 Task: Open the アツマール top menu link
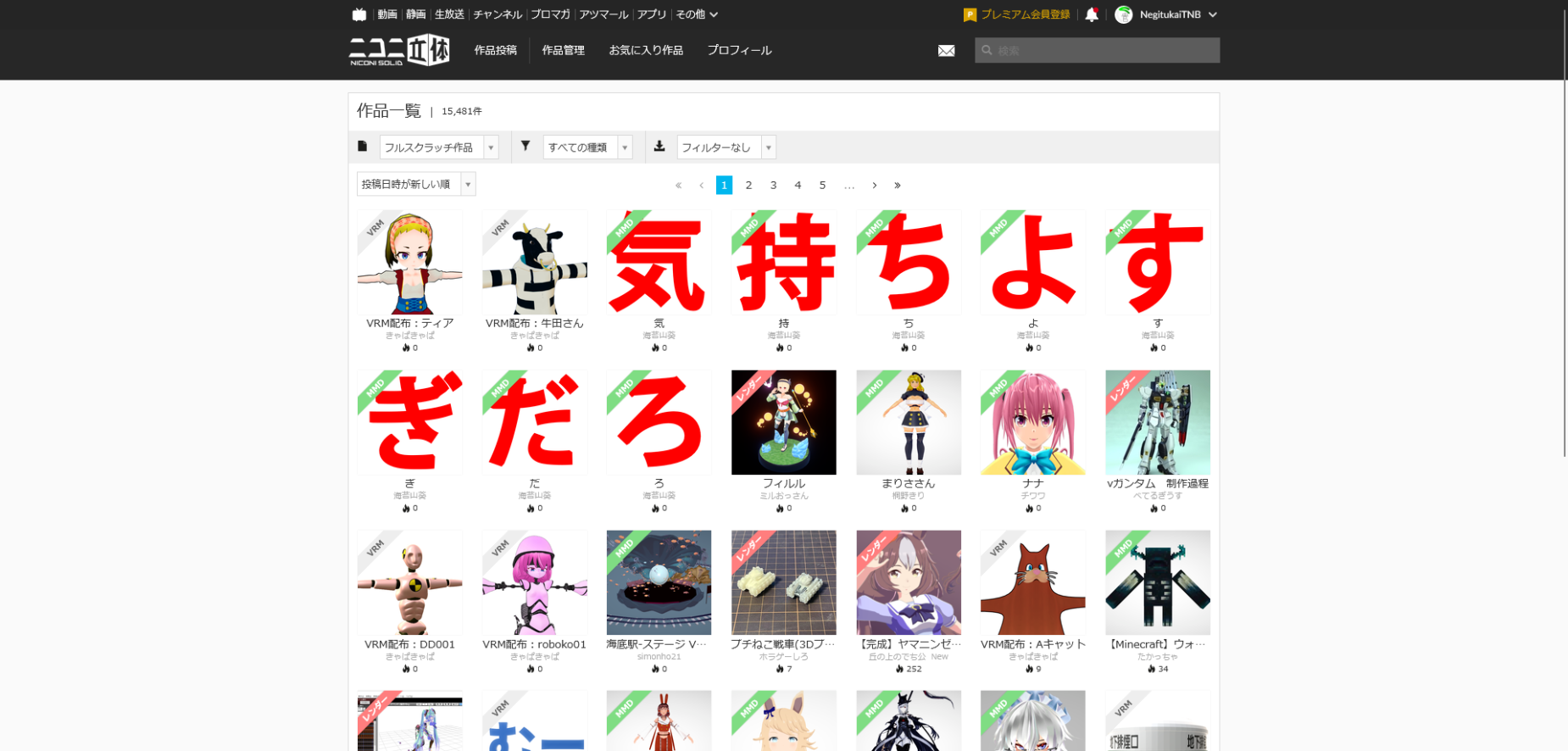tap(603, 14)
